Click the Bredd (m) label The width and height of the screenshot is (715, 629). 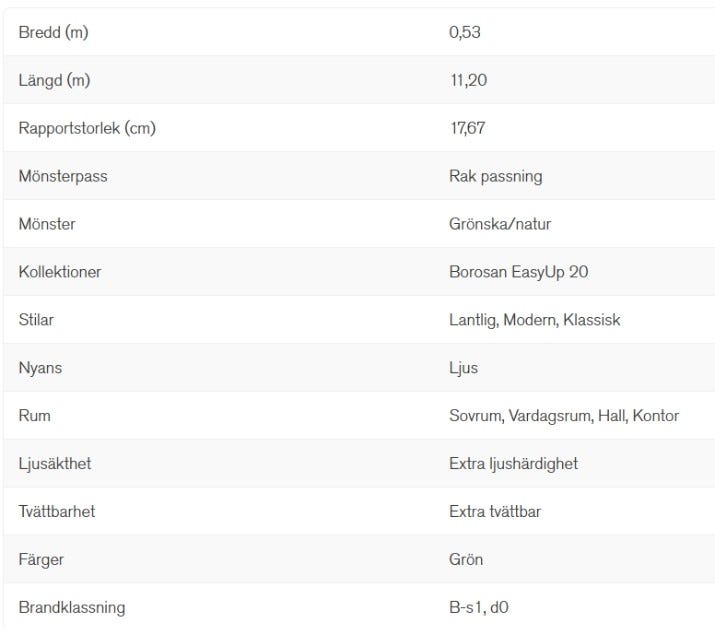tap(54, 32)
